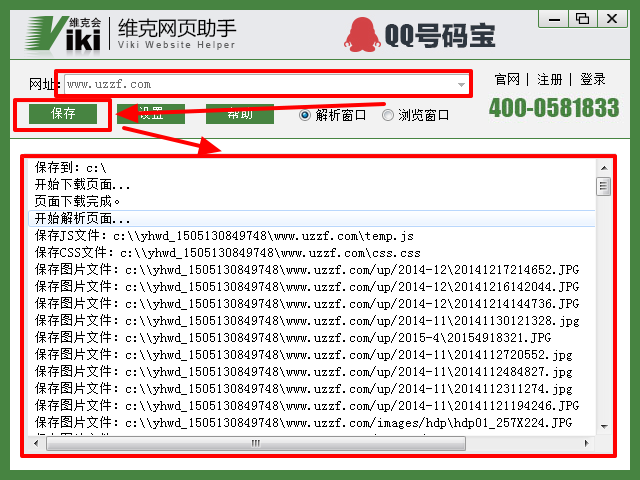Click the log scroll up arrow
Image resolution: width=640 pixels, height=480 pixels.
(604, 168)
